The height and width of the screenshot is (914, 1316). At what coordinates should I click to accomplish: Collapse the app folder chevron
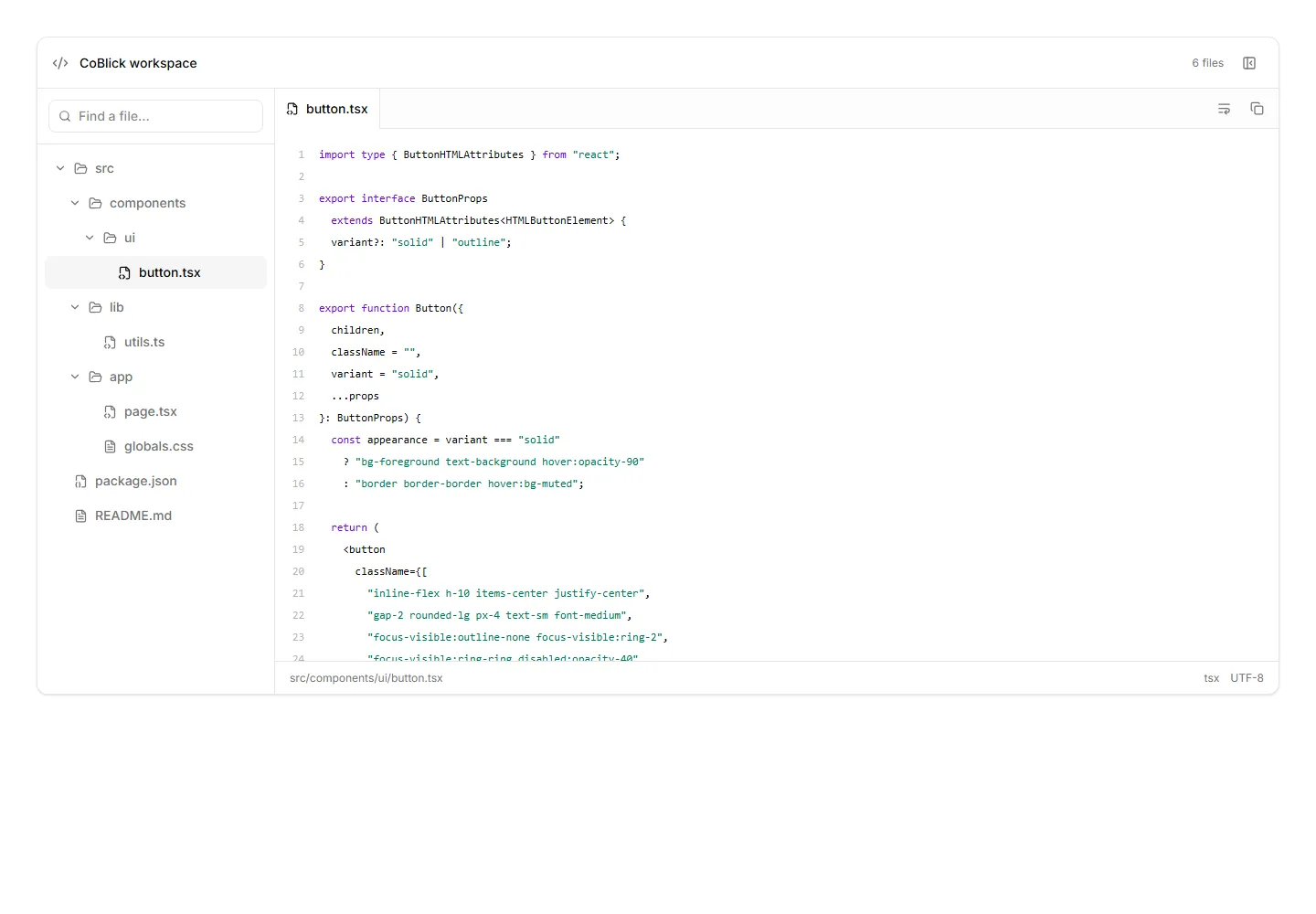tap(75, 377)
